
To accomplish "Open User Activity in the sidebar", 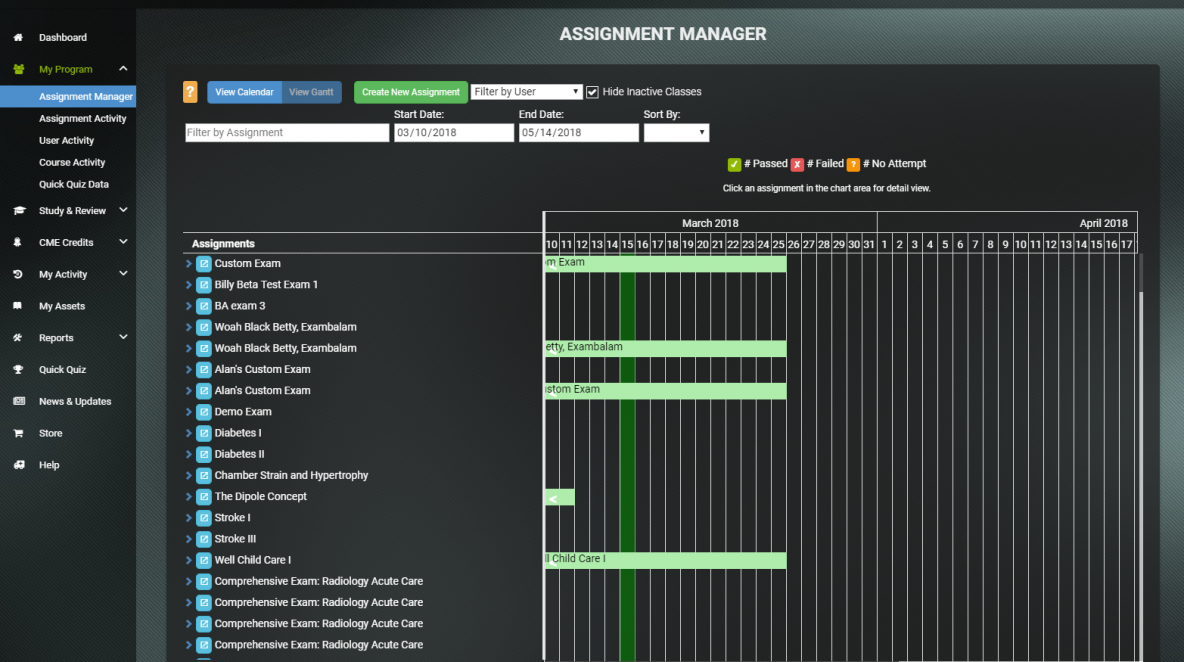I will click(66, 140).
